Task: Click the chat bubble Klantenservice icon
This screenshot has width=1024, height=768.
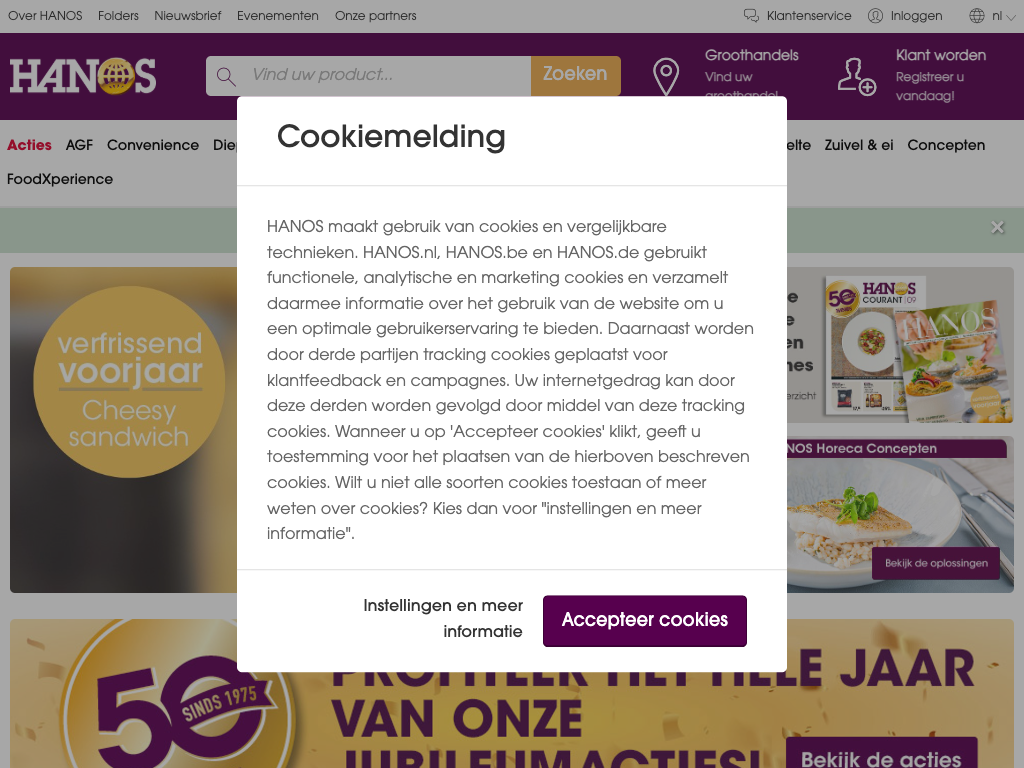Action: coord(751,16)
